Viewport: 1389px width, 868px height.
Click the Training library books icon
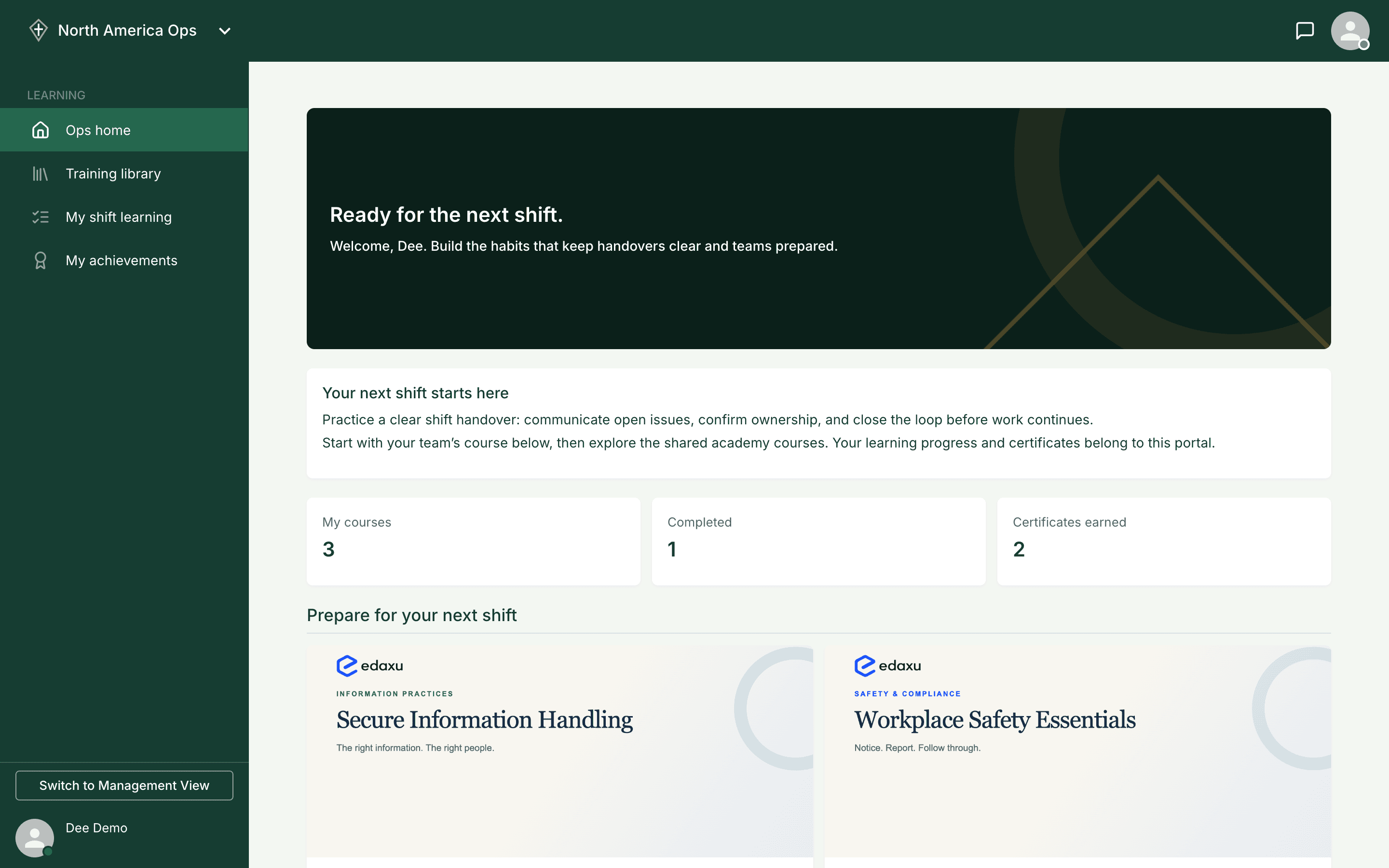point(40,174)
